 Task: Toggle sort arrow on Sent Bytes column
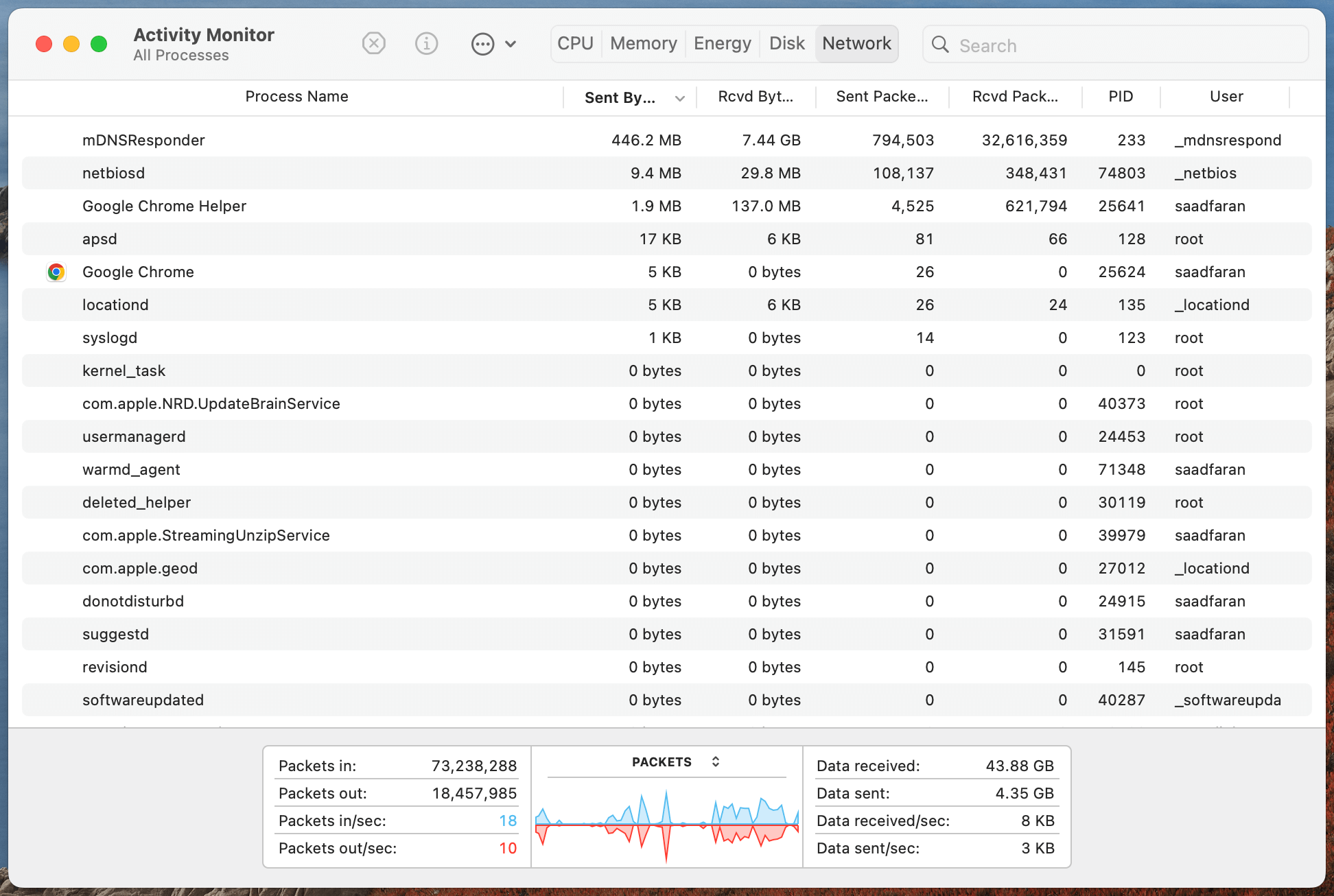(679, 98)
